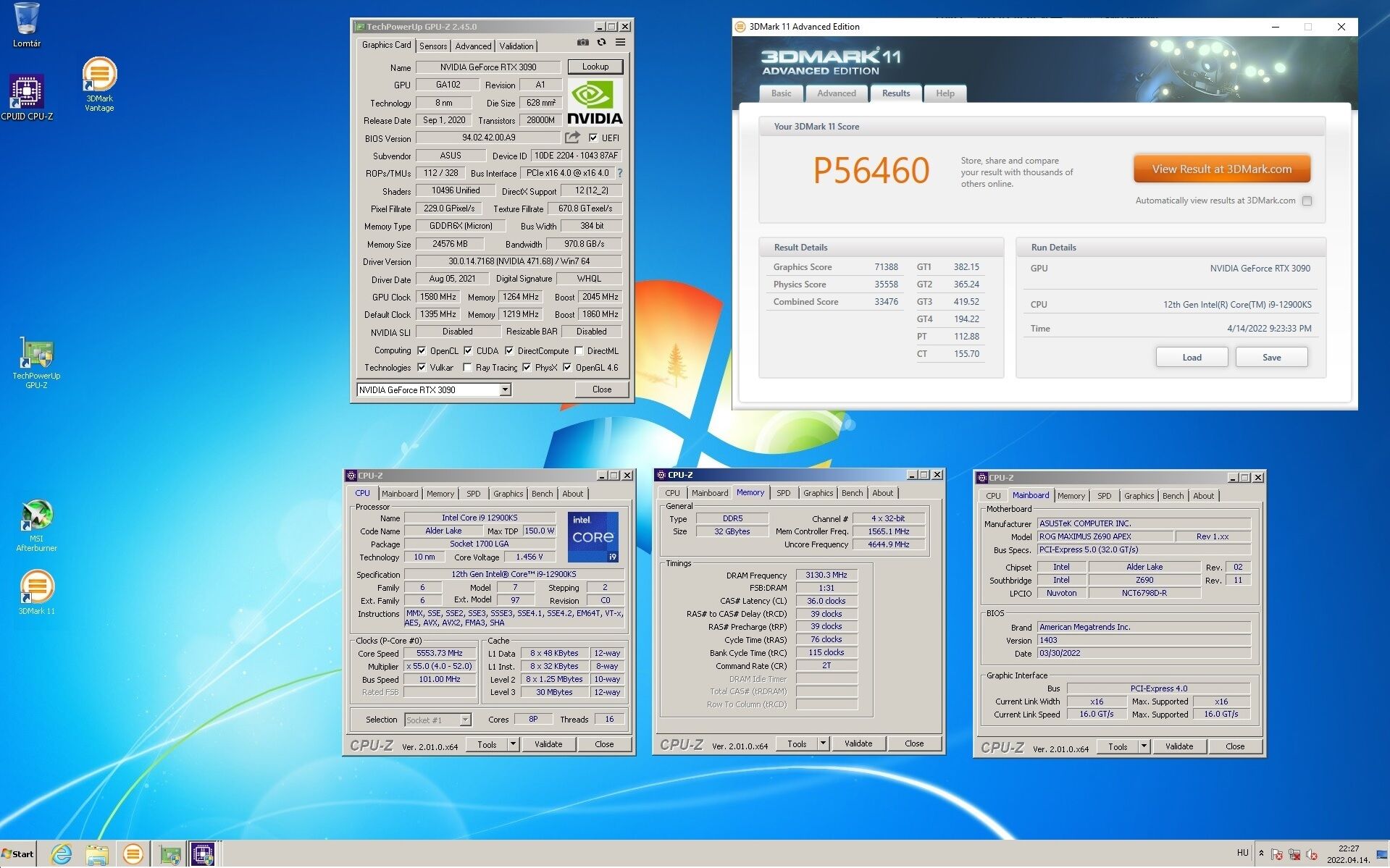This screenshot has width=1390, height=868.
Task: Click the Bus Interface question mark in GPU-Z
Action: [x=620, y=173]
